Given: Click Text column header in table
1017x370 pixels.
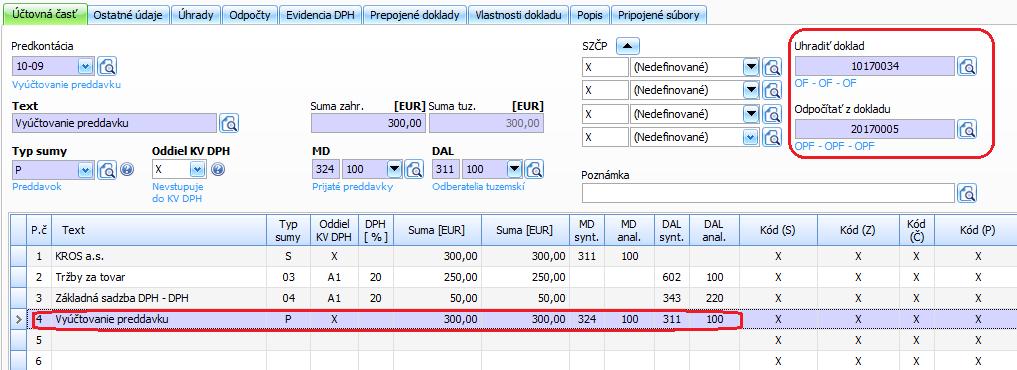Looking at the screenshot, I should tap(160, 230).
